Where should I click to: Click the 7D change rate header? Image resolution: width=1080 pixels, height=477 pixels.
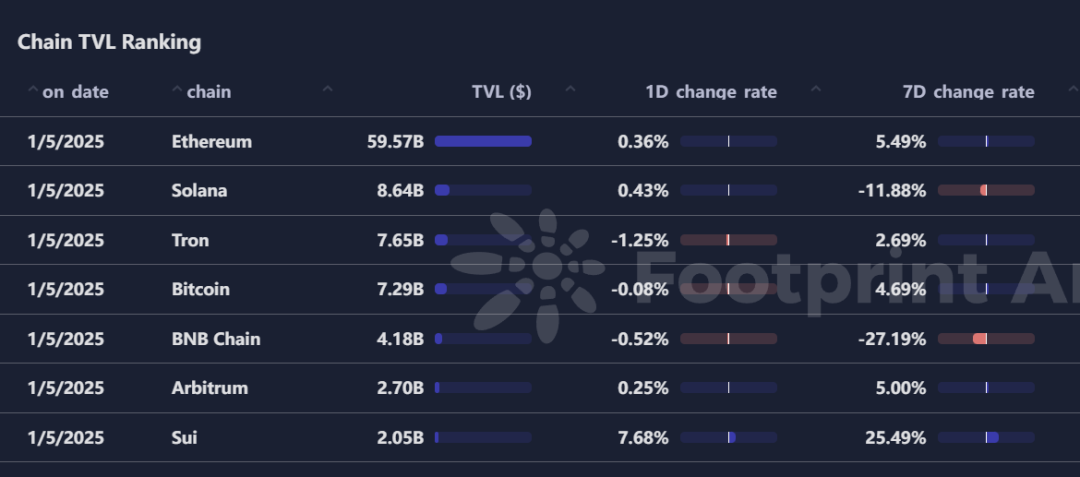click(x=968, y=92)
